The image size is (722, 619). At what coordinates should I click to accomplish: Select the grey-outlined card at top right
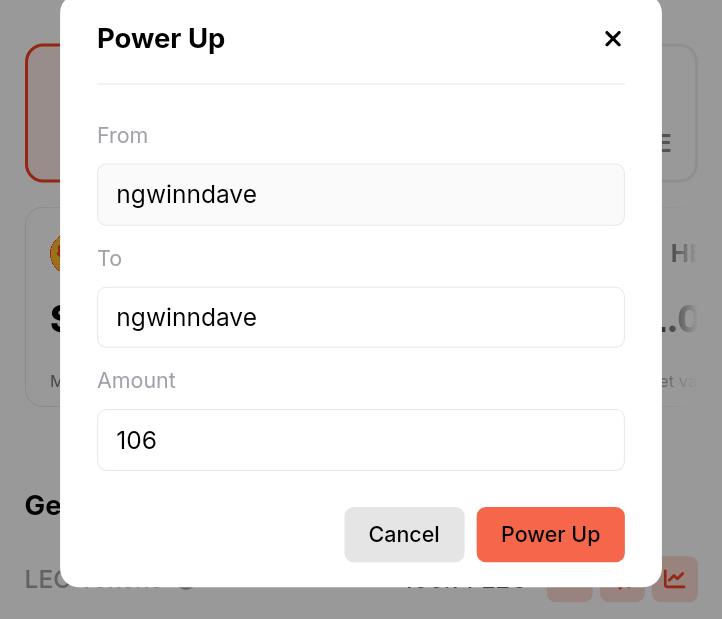680,113
